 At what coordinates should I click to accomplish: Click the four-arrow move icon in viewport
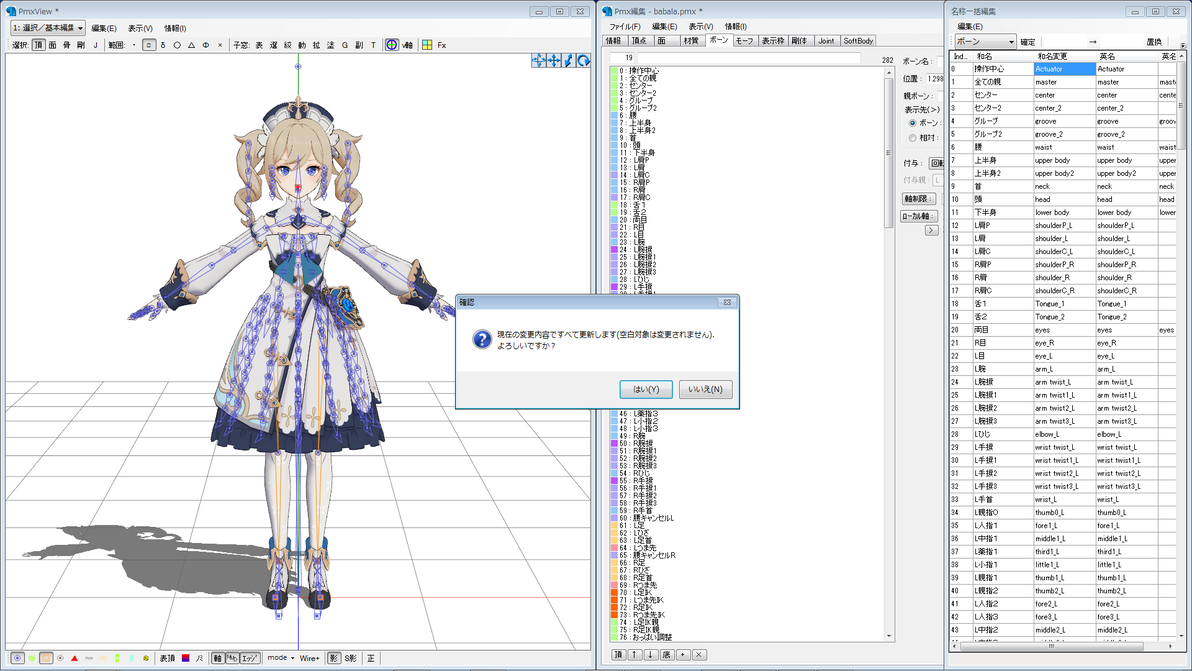point(553,60)
